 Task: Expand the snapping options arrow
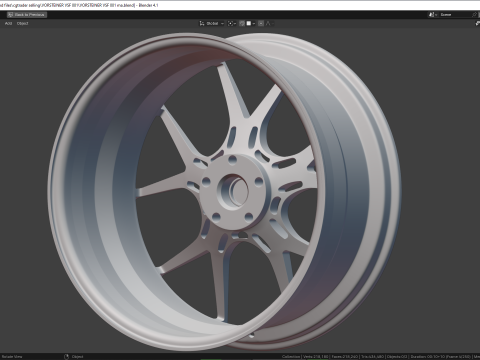pyautogui.click(x=254, y=23)
